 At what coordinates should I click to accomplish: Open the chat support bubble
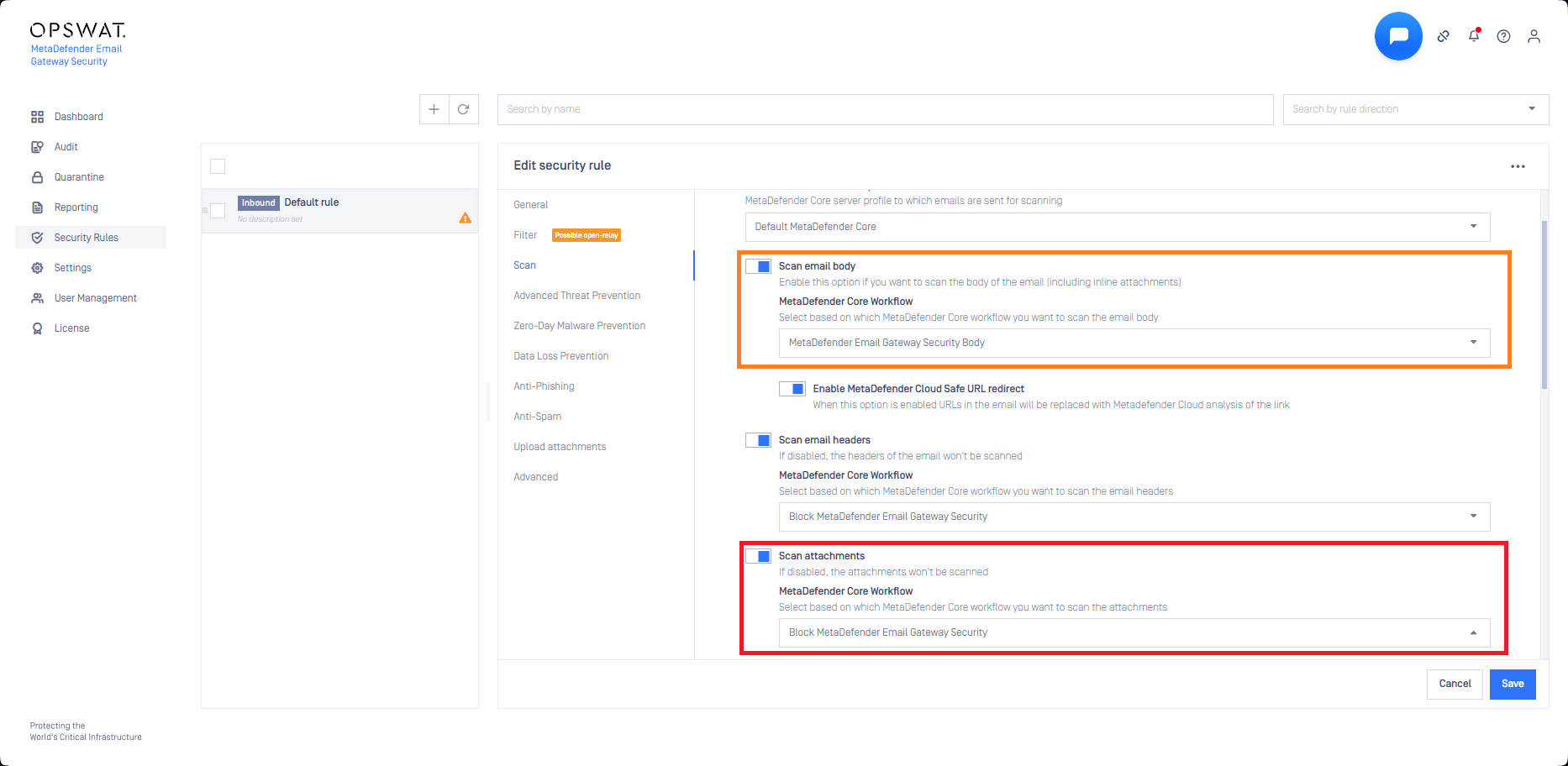1397,36
